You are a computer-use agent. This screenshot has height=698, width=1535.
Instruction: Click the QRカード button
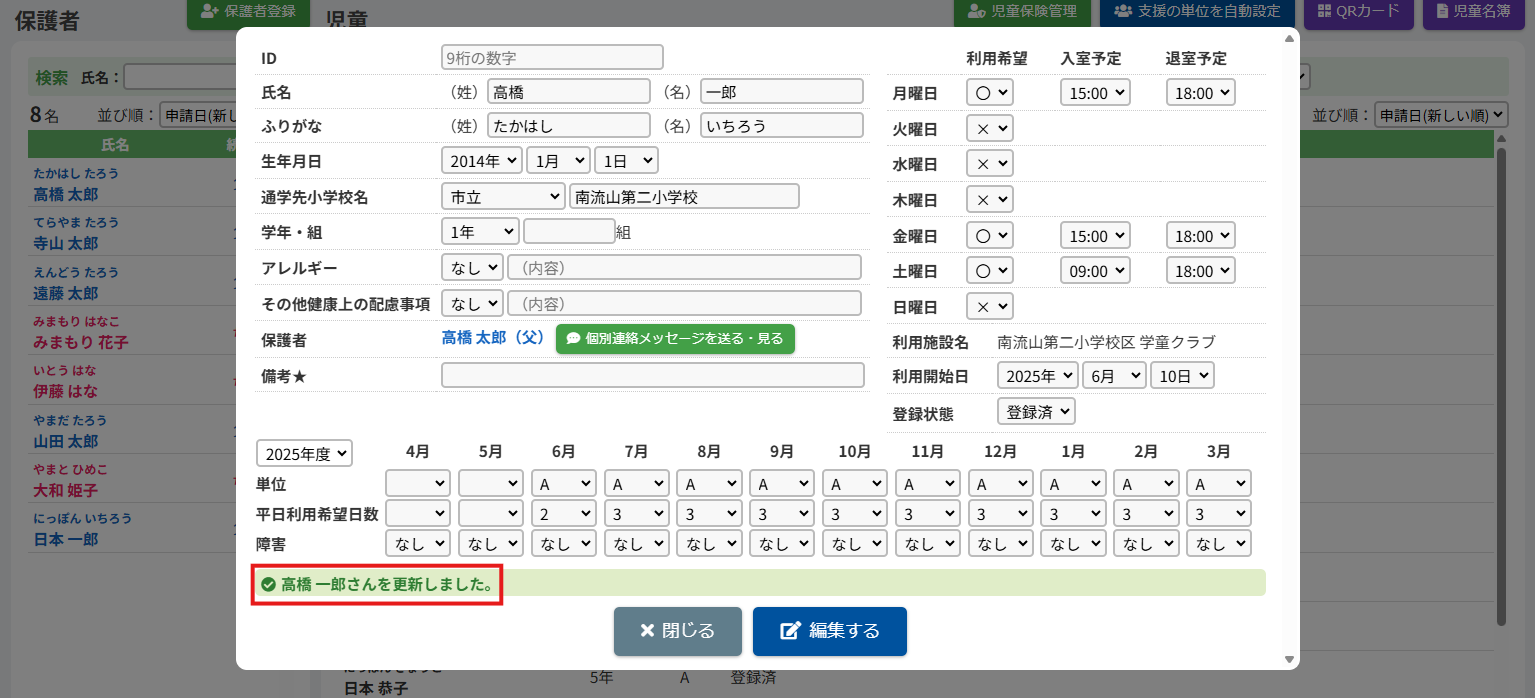(x=1357, y=12)
